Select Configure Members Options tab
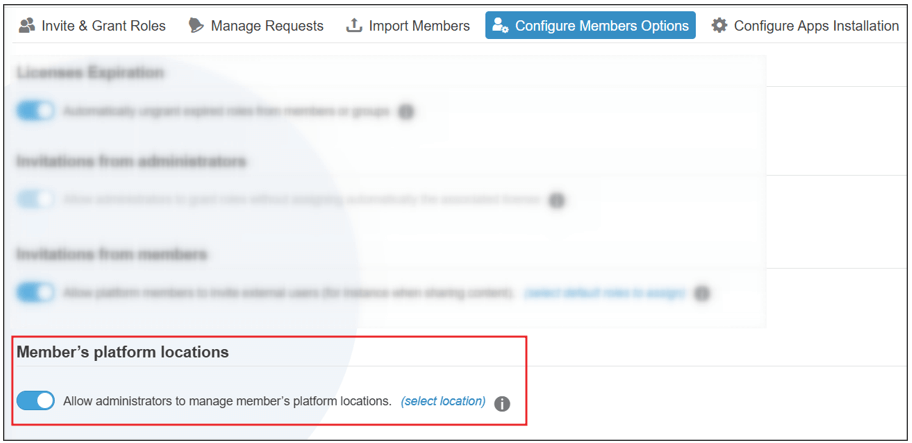This screenshot has width=912, height=443. 590,26
